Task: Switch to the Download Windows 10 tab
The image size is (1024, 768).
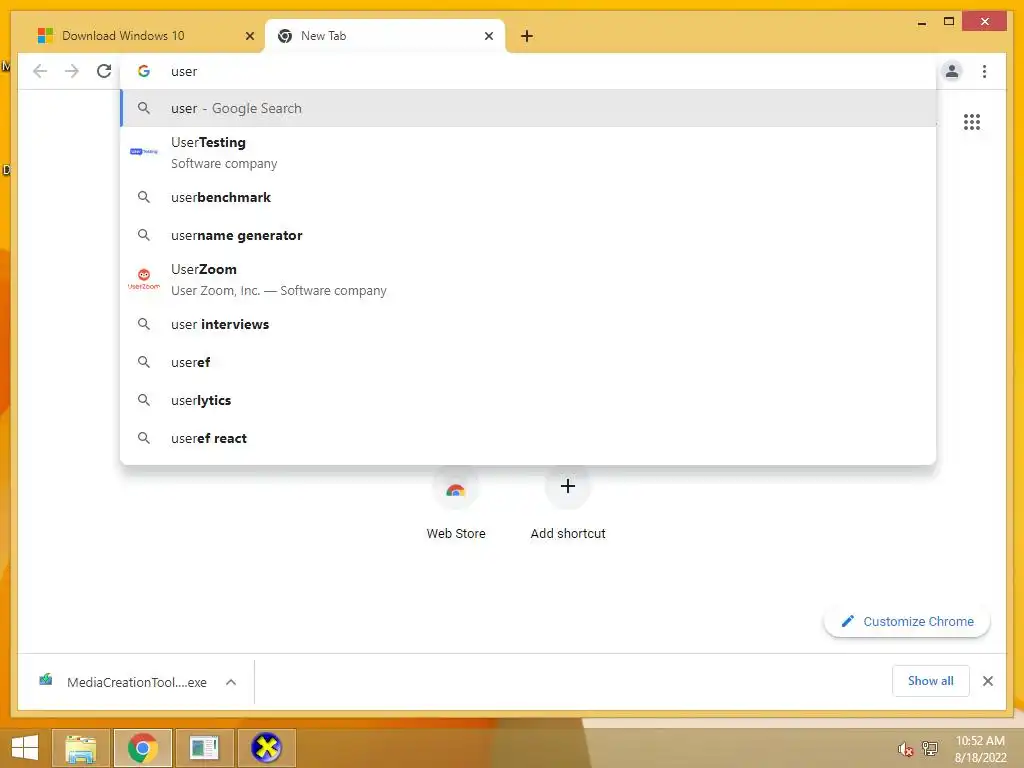Action: coord(145,36)
